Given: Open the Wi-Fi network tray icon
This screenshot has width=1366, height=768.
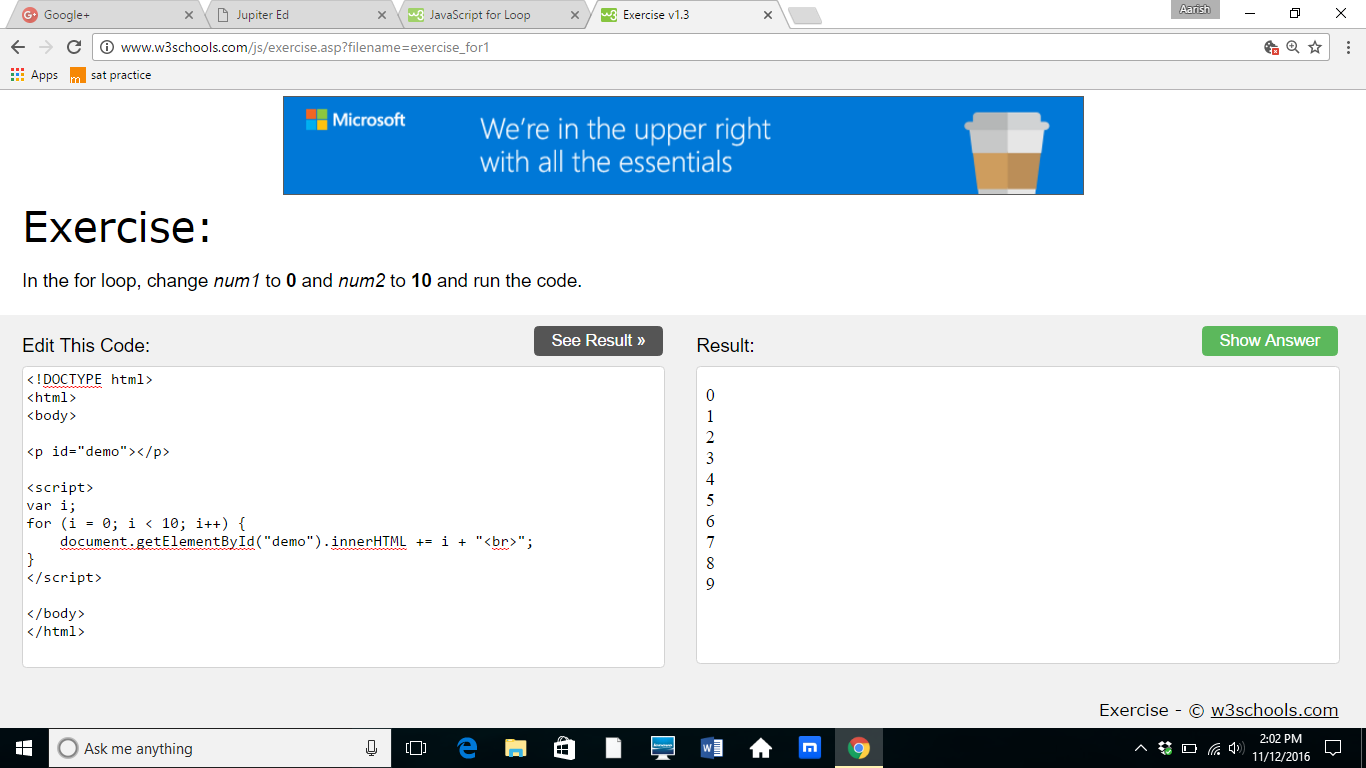Looking at the screenshot, I should click(1214, 748).
